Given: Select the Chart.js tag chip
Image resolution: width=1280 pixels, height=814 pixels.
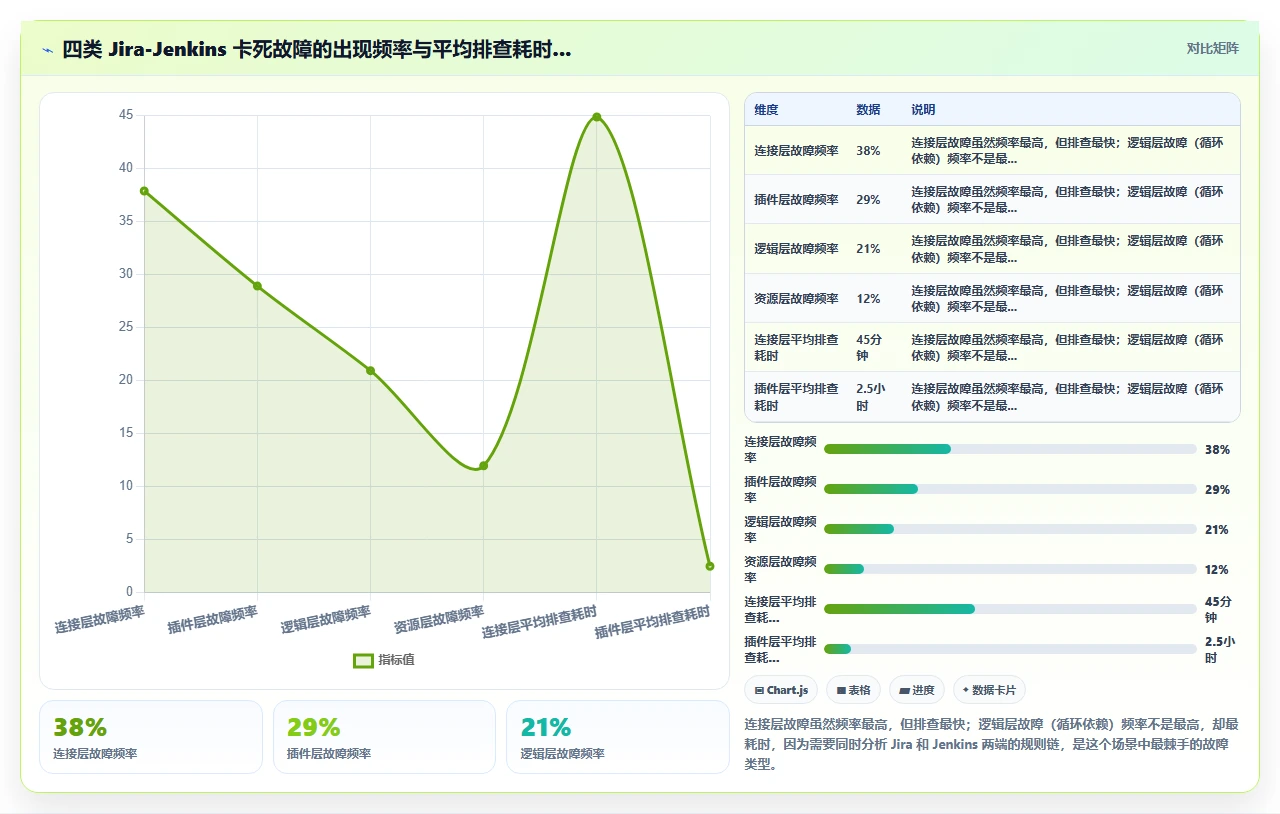Looking at the screenshot, I should pos(781,690).
